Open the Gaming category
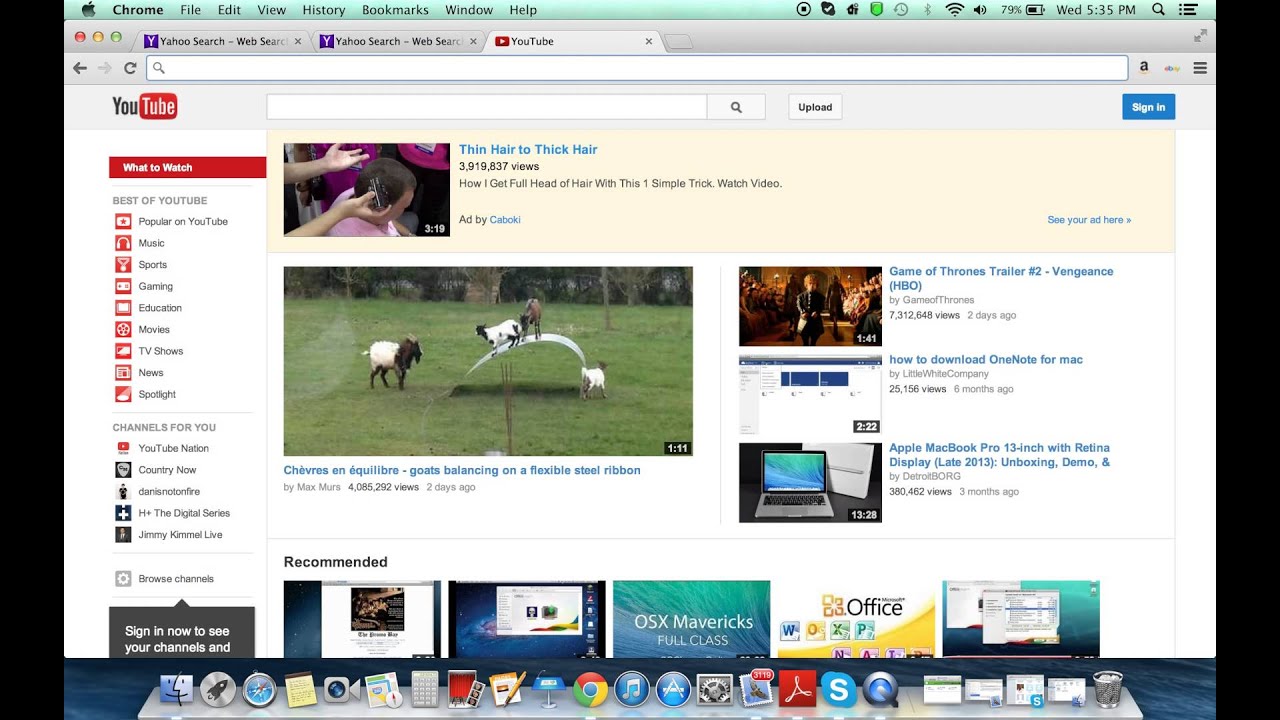This screenshot has height=720, width=1280. [x=155, y=286]
